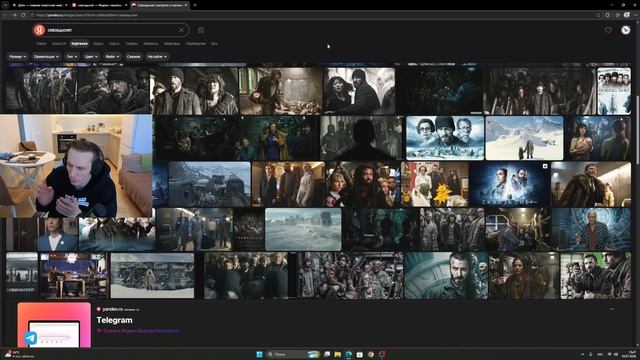The image size is (640, 360).
Task: Click the red Yandex Browser taskbar icon
Action: [382, 354]
